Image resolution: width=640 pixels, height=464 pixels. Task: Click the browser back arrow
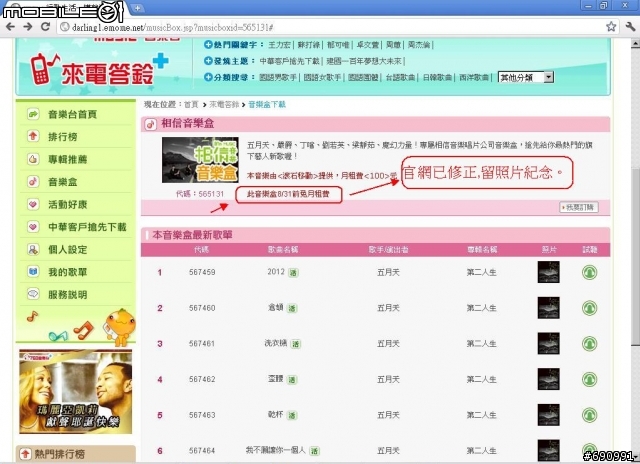(x=11, y=27)
